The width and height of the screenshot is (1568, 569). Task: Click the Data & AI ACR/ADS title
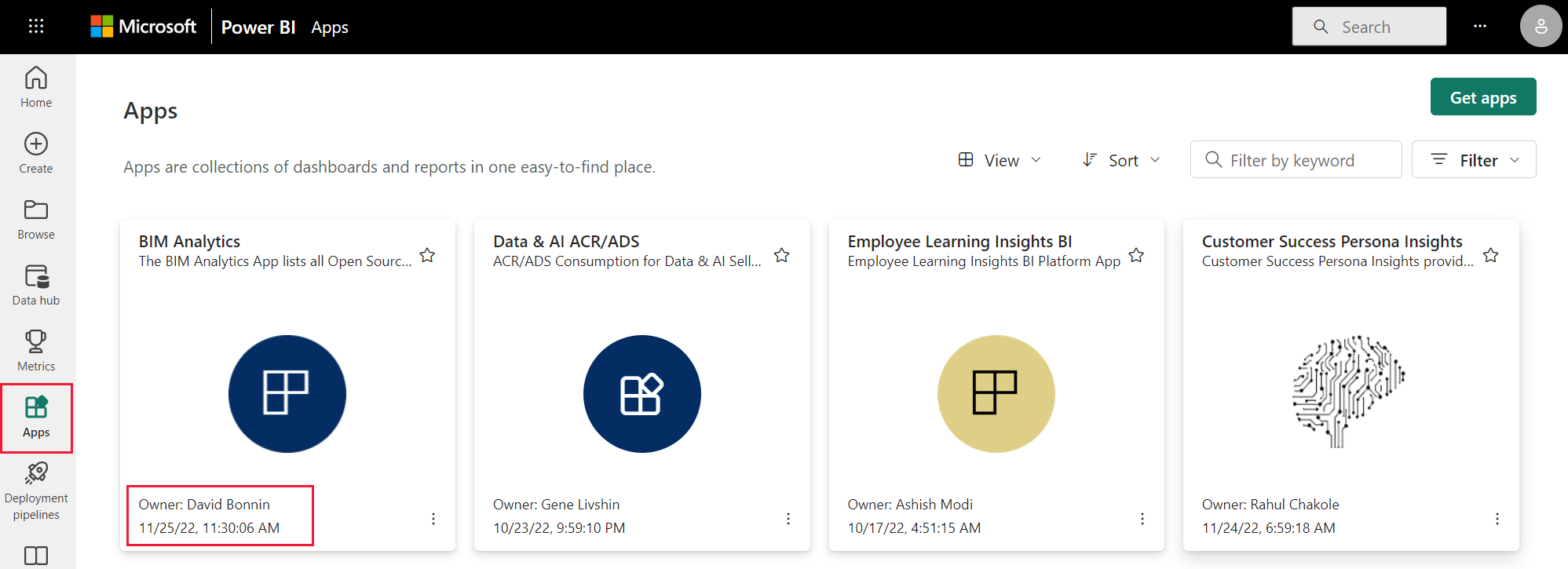click(x=566, y=242)
